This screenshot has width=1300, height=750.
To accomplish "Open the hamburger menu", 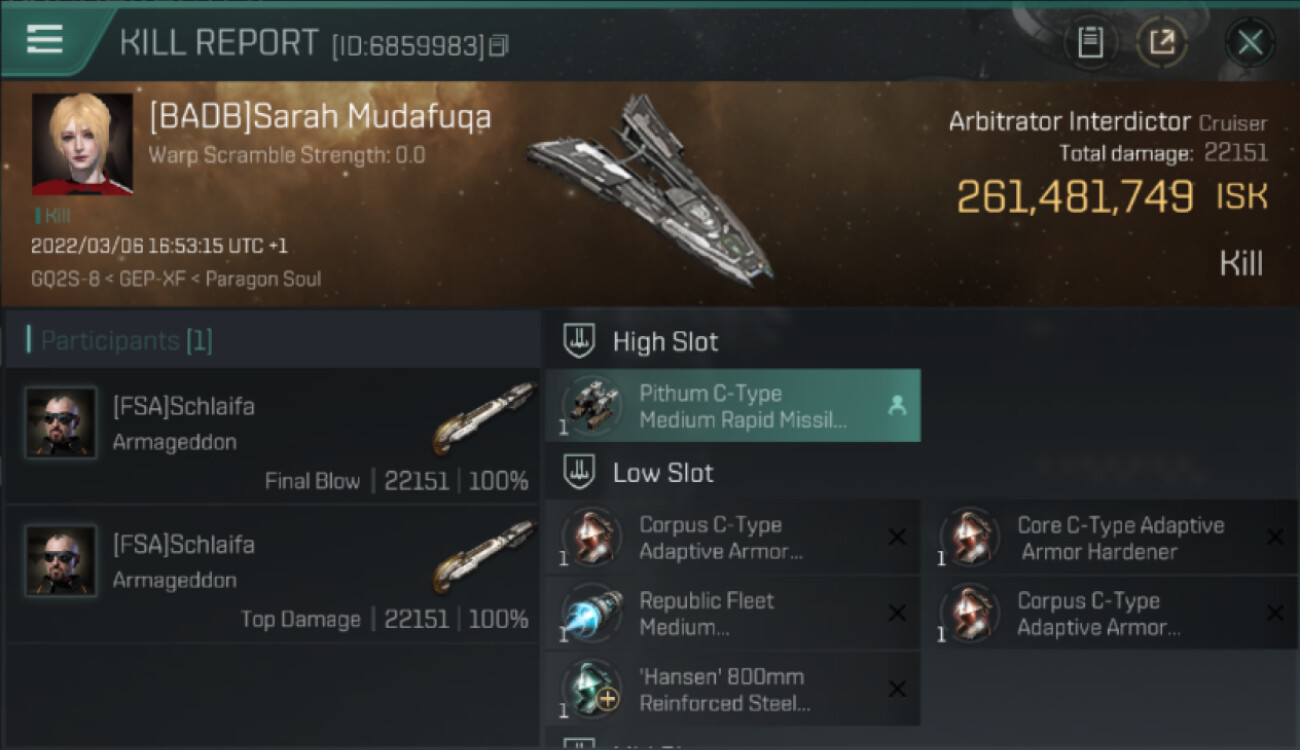I will [x=45, y=40].
